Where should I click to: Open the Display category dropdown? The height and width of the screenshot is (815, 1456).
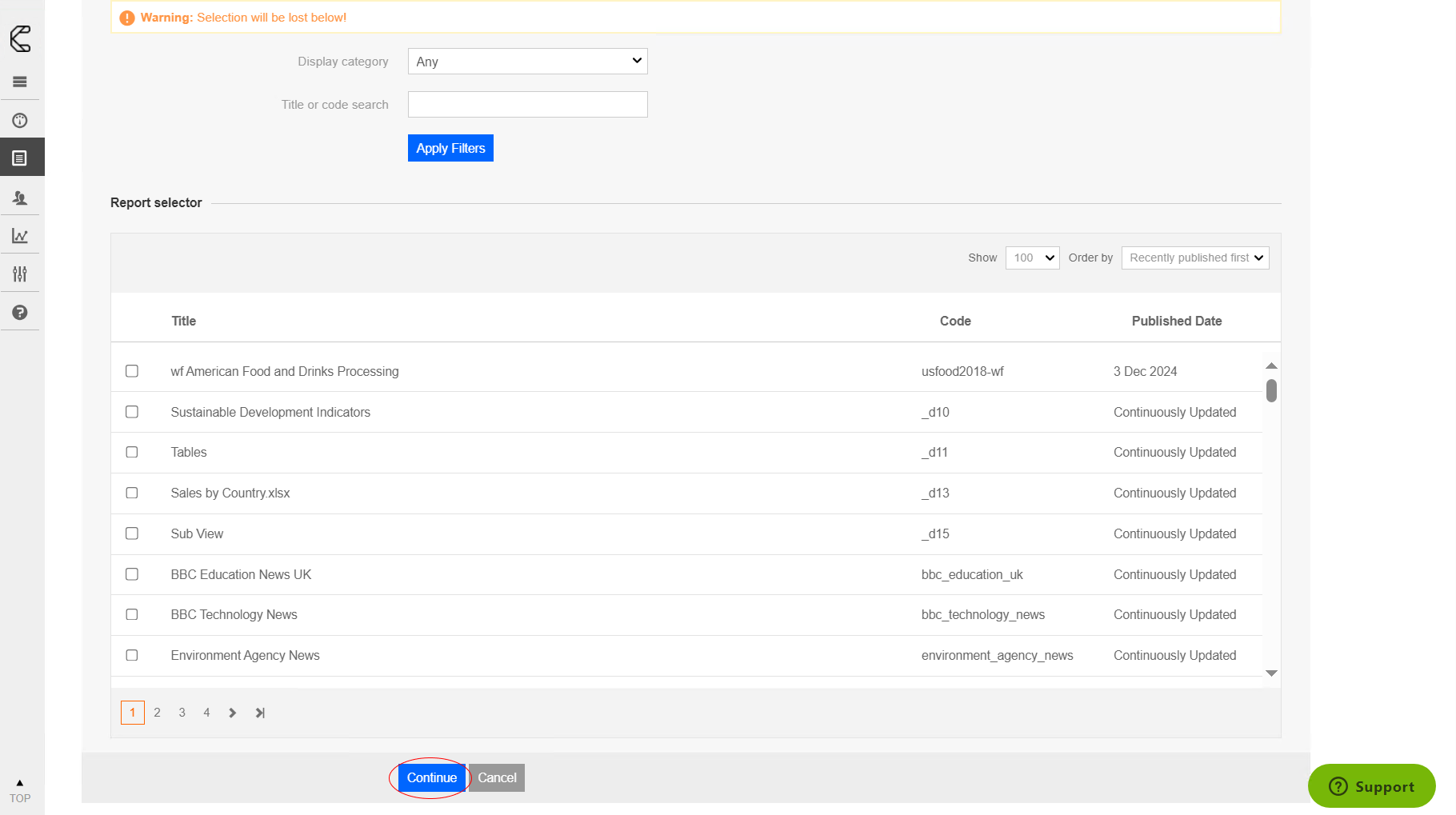(527, 62)
